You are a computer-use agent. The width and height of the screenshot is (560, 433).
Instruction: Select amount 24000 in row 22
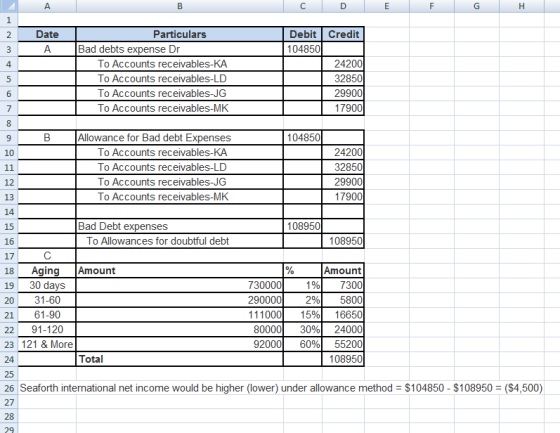tap(343, 329)
